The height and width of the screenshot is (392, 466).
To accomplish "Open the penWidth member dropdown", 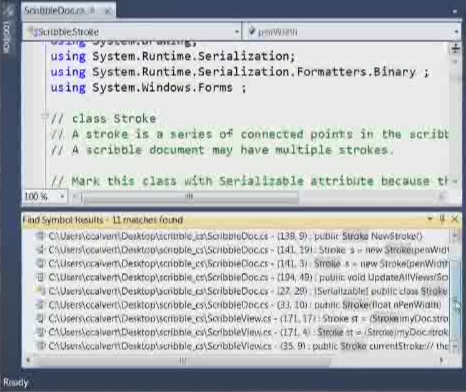I will pyautogui.click(x=352, y=32).
